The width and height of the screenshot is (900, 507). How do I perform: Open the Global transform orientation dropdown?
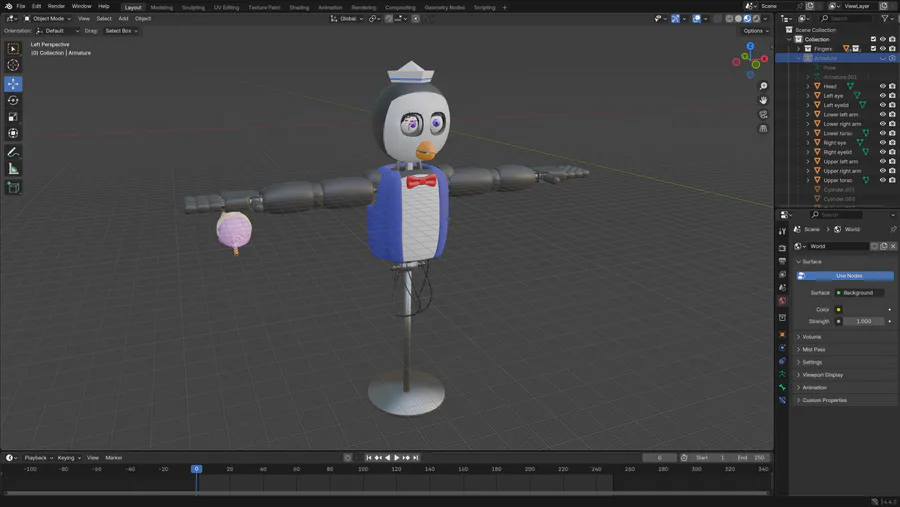pos(347,18)
